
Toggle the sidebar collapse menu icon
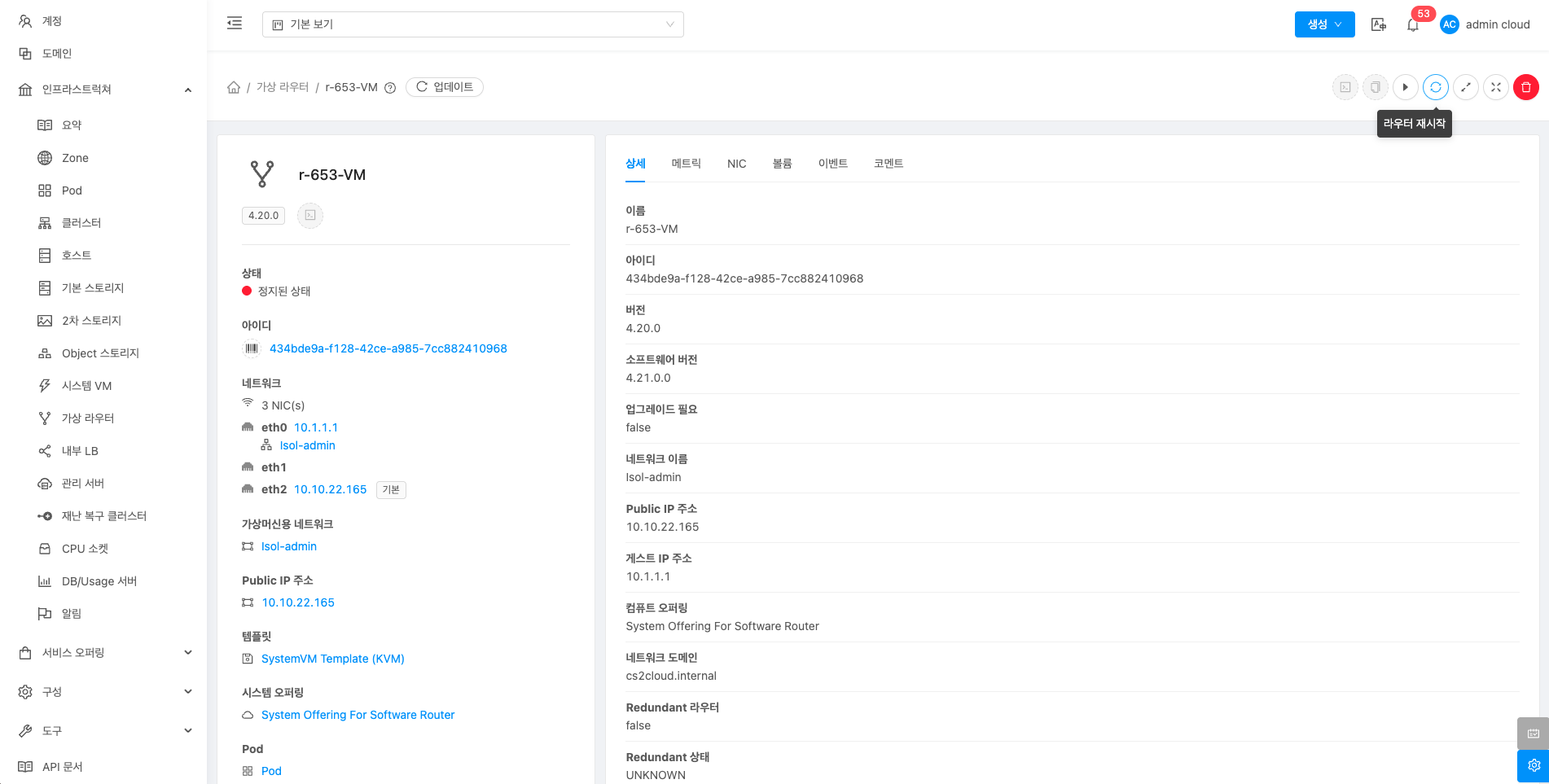[x=235, y=24]
